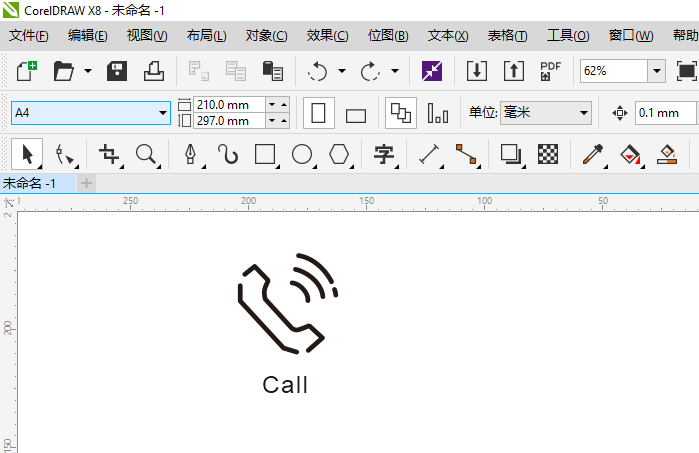This screenshot has height=453, width=699.
Task: Cut the selection to clipboard
Action: 199,71
